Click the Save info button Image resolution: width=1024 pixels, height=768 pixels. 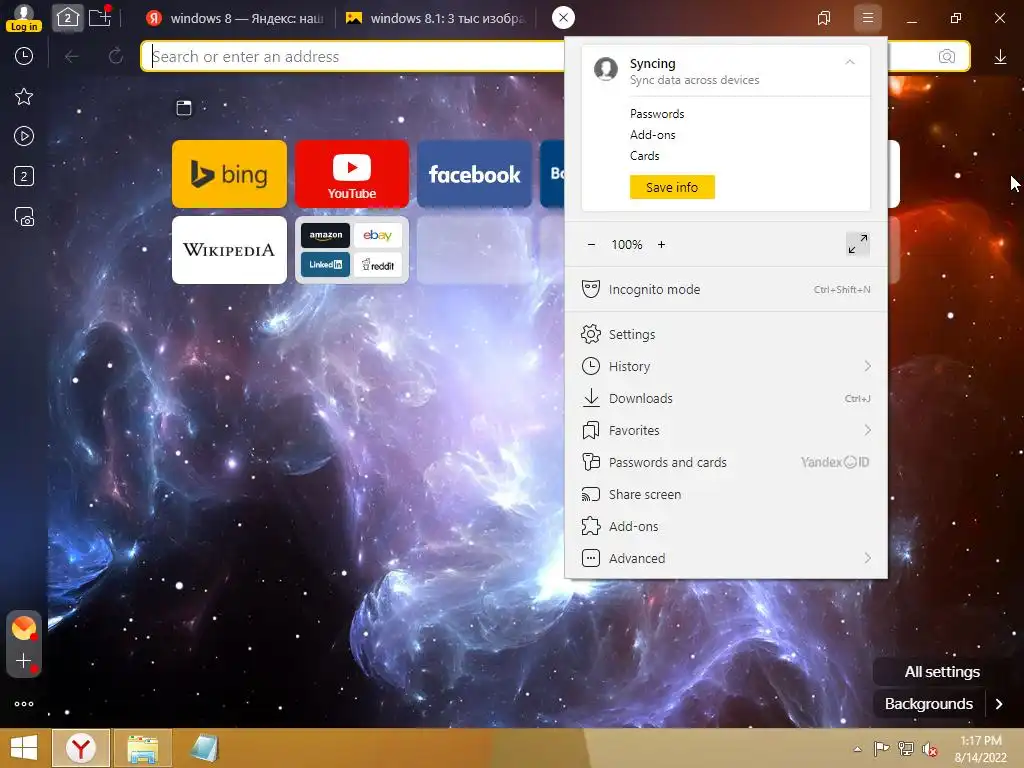coord(672,187)
